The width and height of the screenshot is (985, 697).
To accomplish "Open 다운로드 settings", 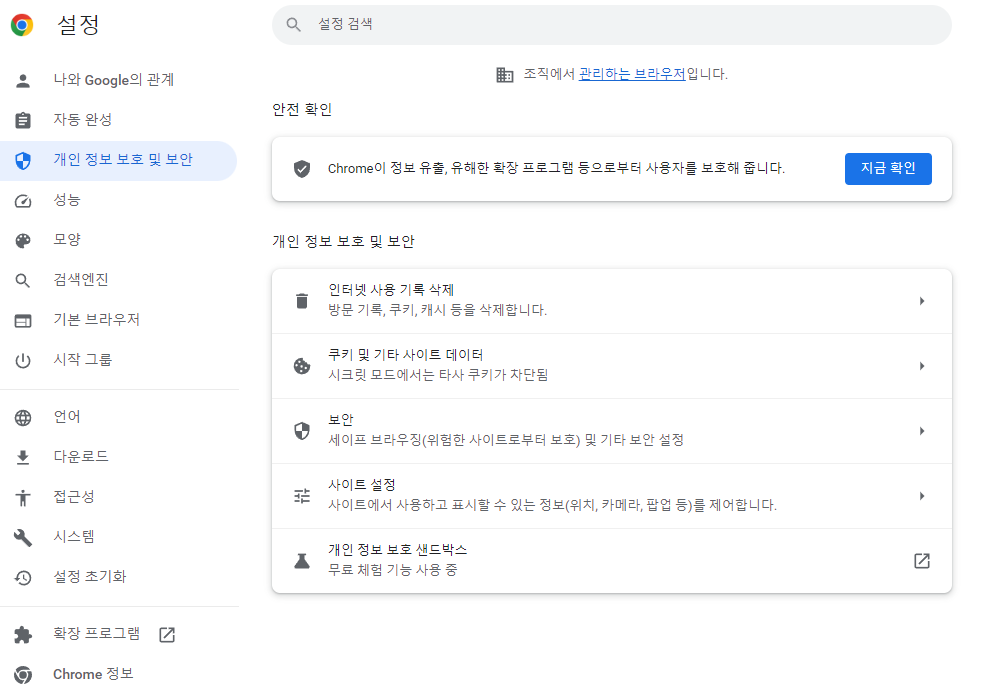I will (x=118, y=458).
